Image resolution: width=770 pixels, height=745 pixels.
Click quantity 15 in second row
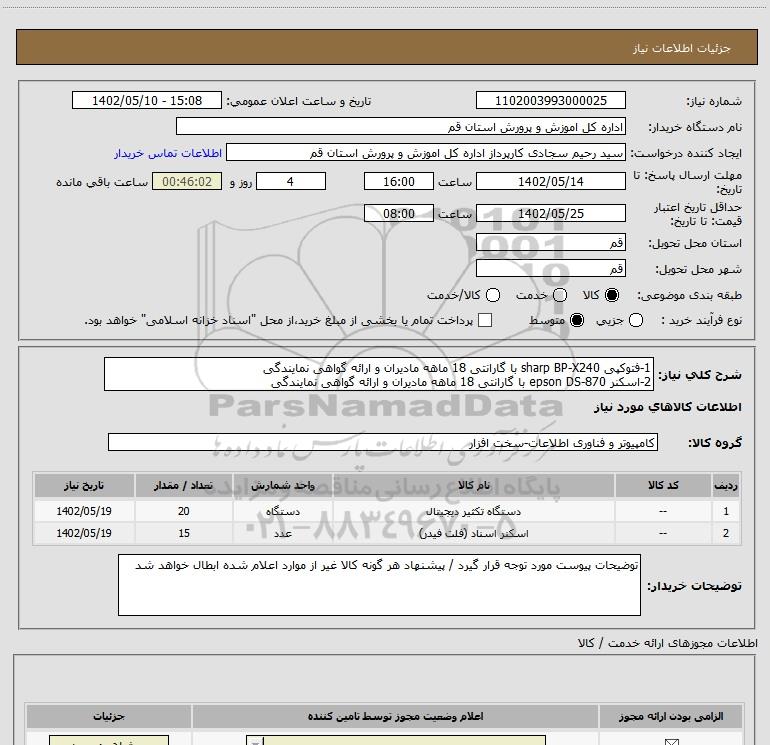(184, 533)
